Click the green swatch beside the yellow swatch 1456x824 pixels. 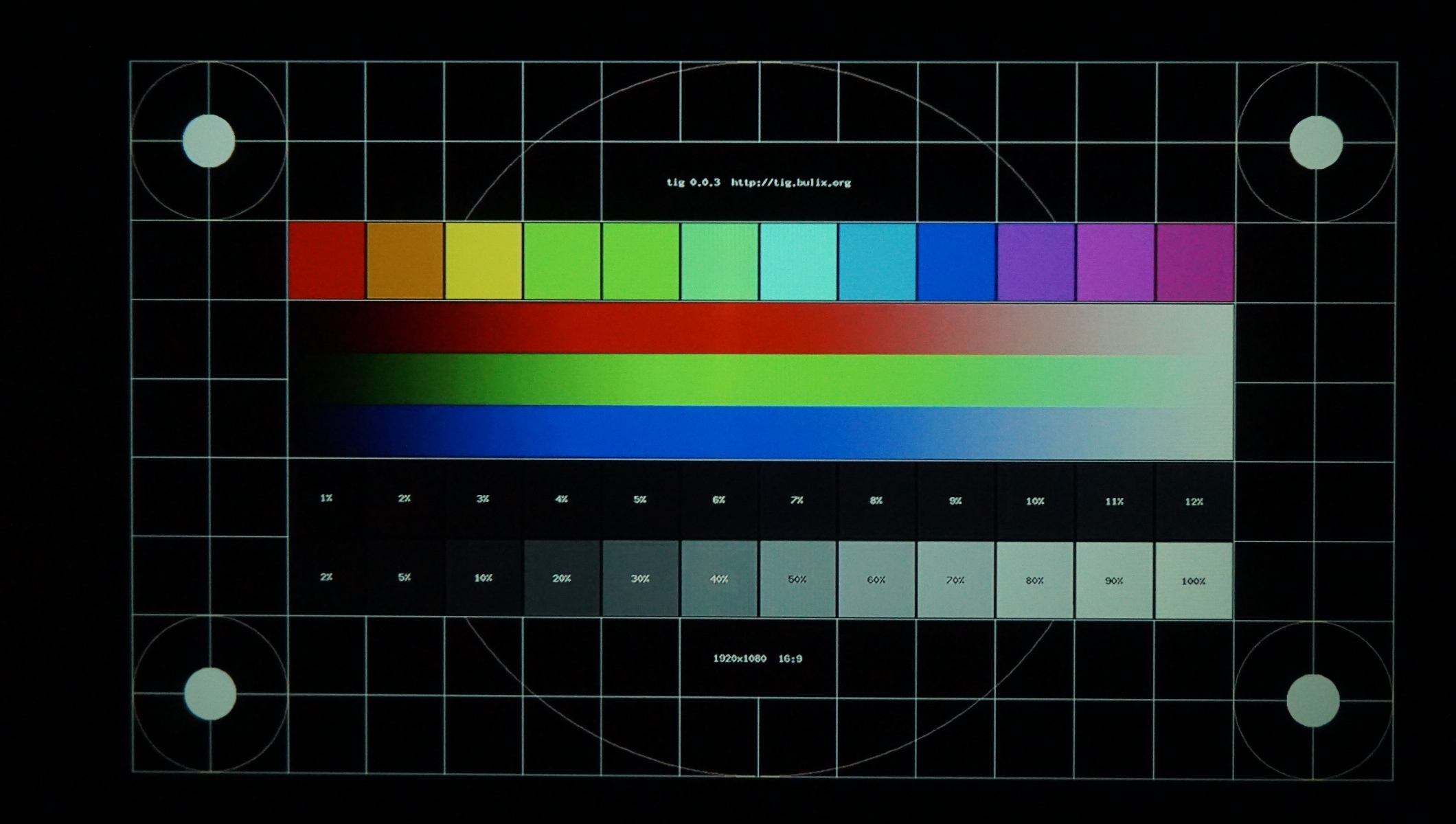[x=562, y=261]
